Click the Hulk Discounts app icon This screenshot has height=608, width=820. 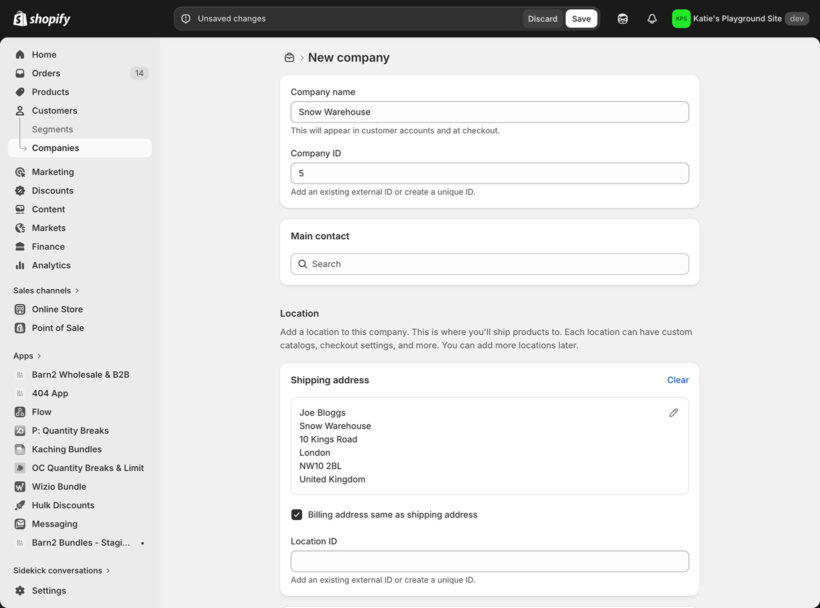[x=20, y=505]
